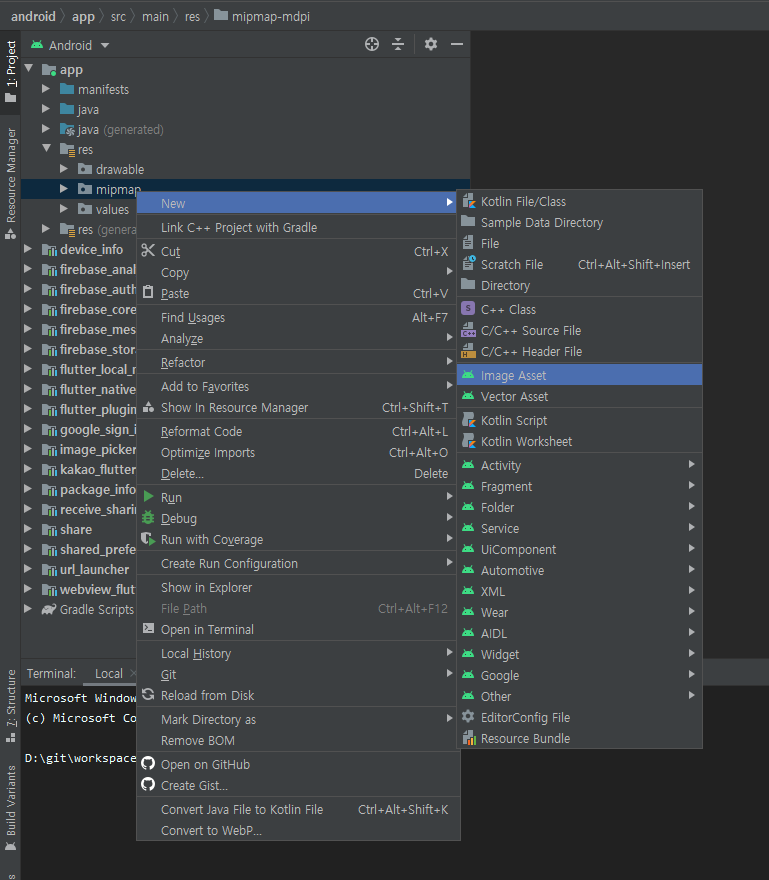
Task: Click the Resource Bundle icon
Action: click(x=468, y=738)
